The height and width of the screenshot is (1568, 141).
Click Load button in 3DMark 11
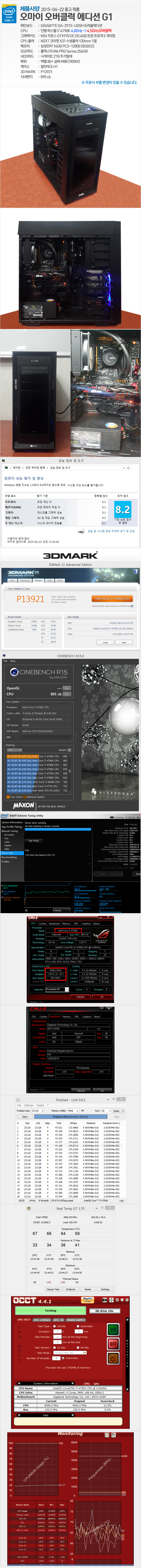[105, 642]
